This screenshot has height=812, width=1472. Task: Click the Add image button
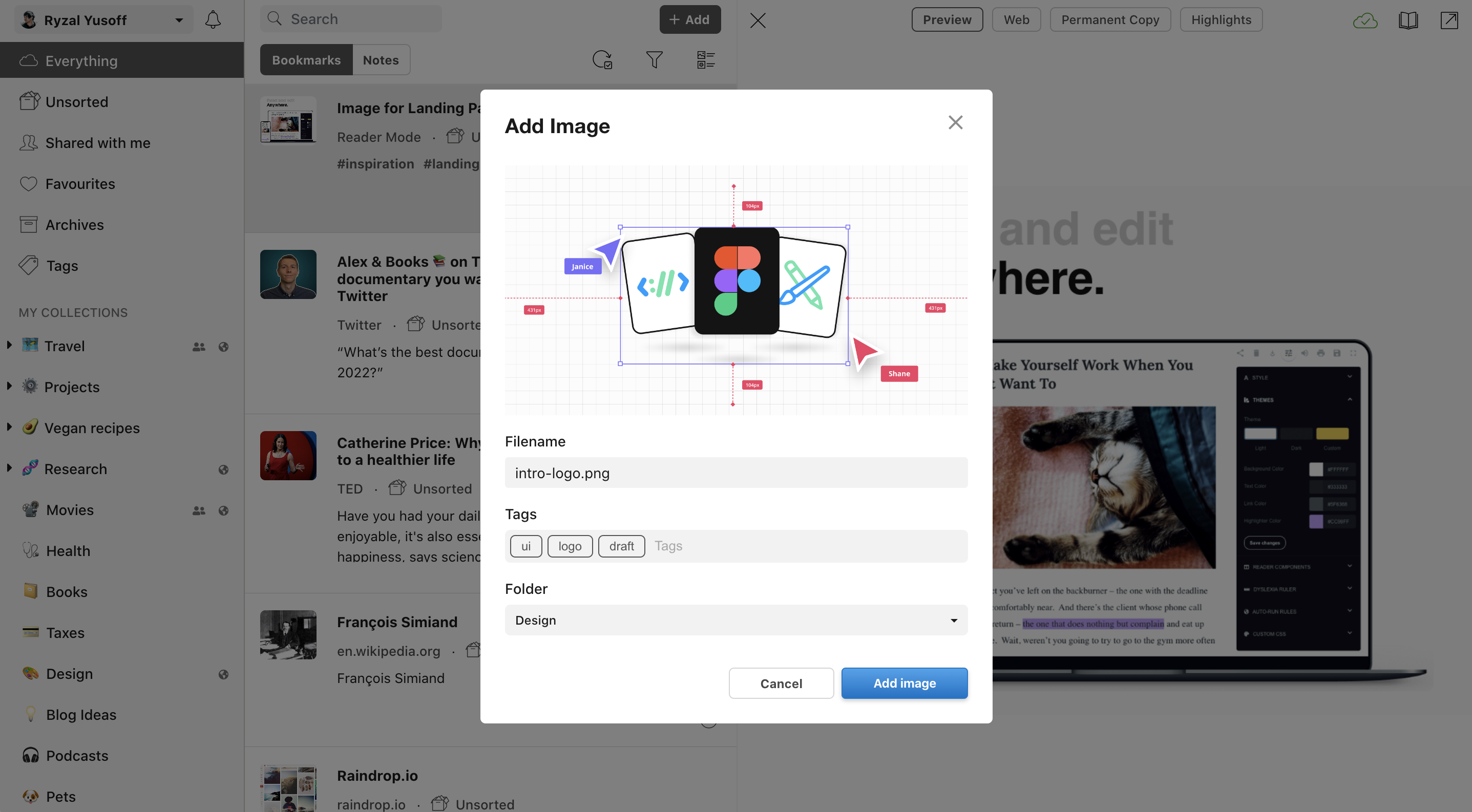point(904,683)
